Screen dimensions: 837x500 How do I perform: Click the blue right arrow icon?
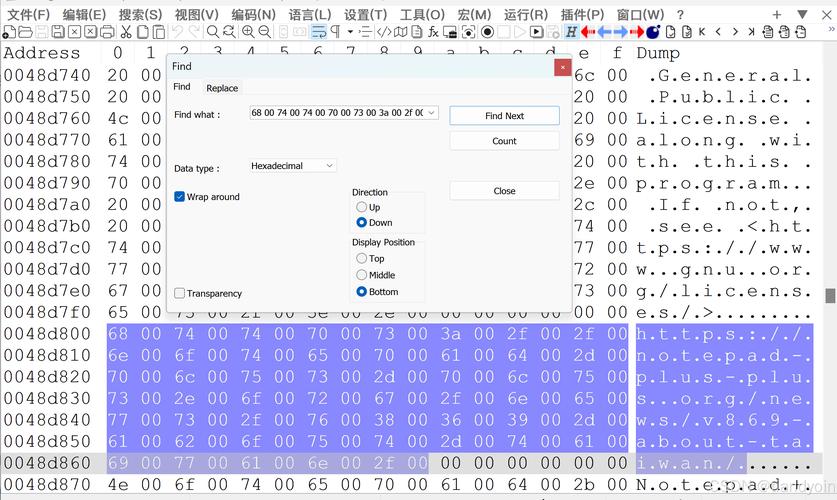[621, 32]
